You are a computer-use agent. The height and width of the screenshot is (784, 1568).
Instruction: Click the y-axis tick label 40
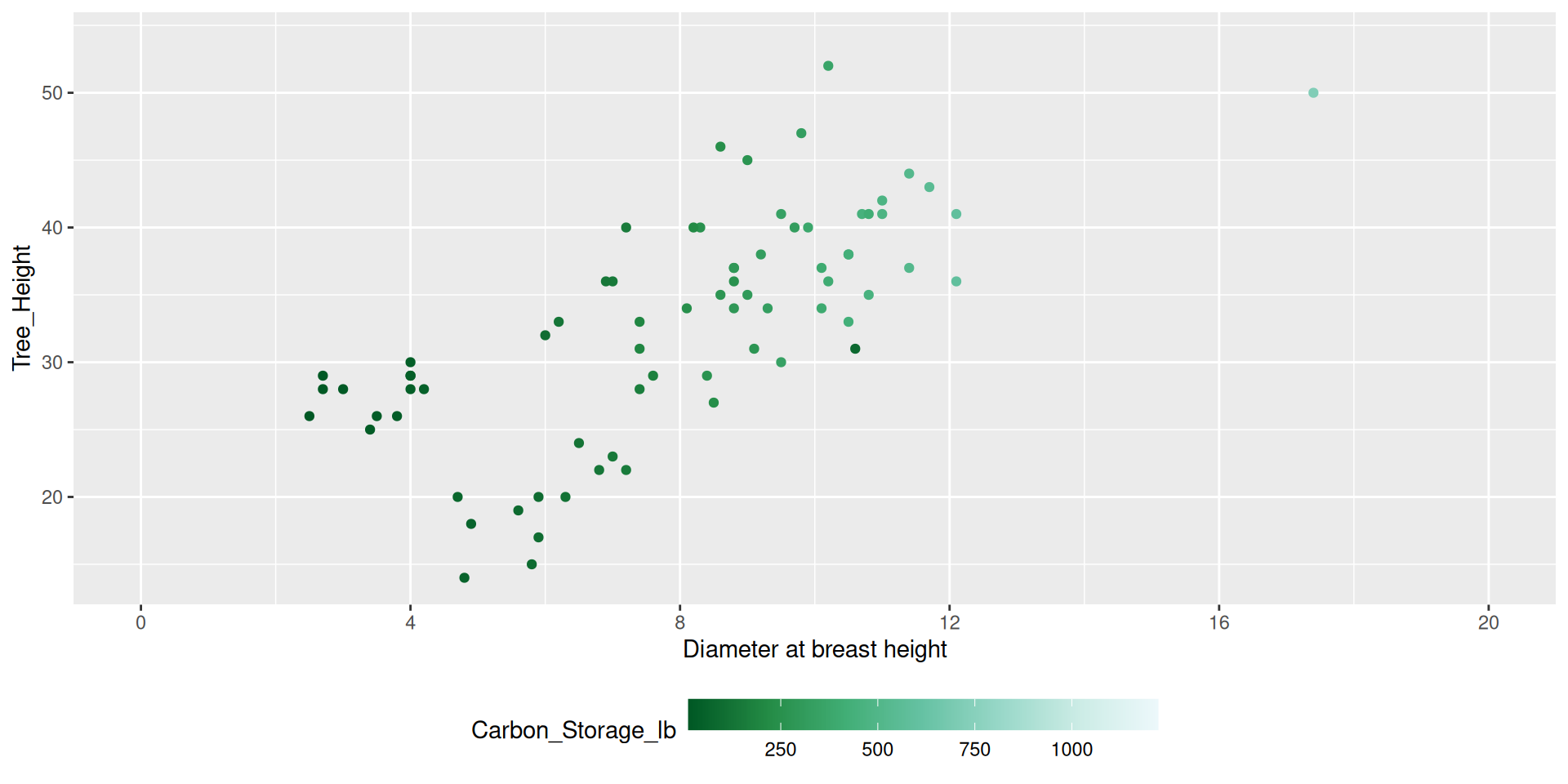click(51, 228)
